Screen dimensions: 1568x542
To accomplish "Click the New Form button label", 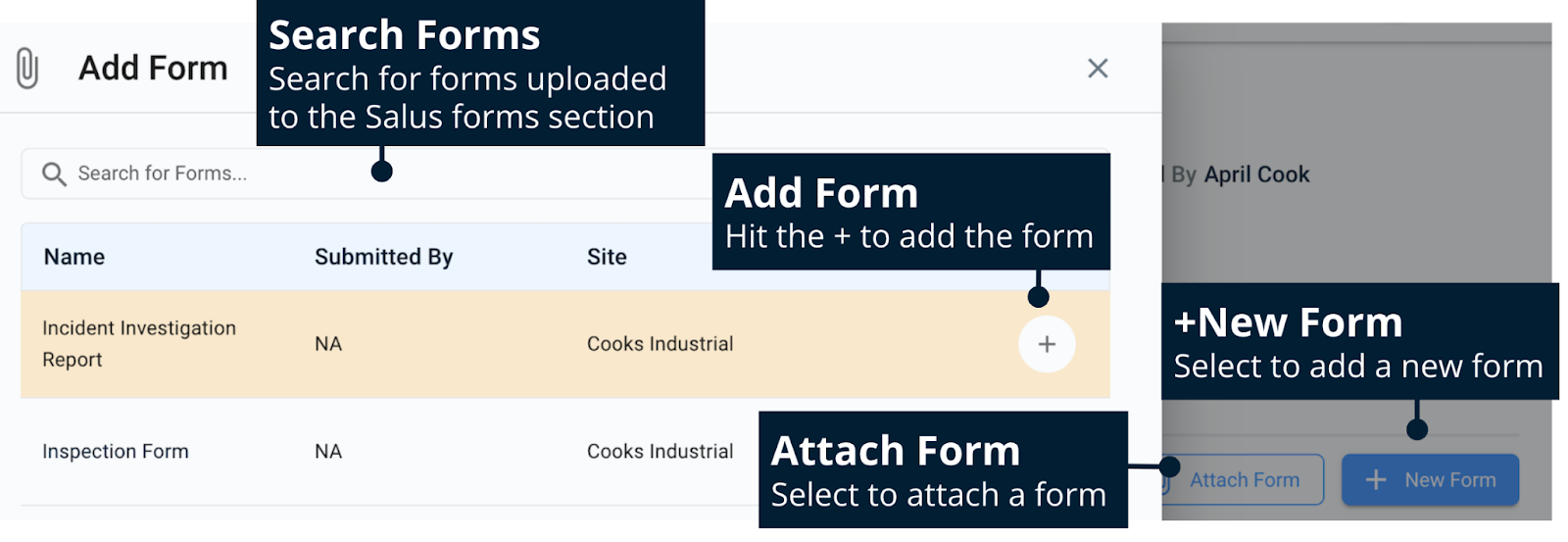I will 1449,480.
